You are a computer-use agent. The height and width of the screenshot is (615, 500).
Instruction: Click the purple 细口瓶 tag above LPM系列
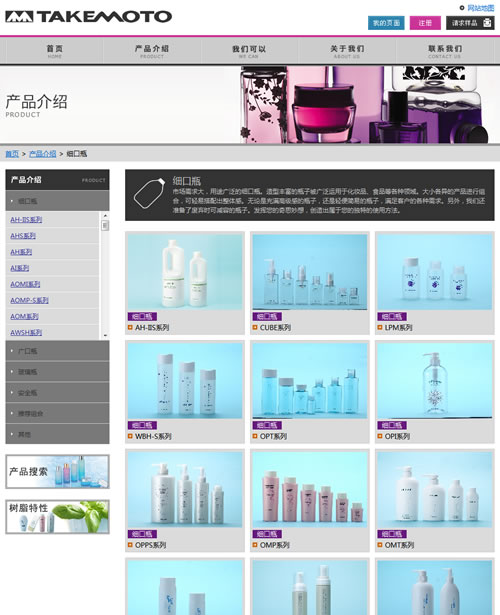click(392, 316)
